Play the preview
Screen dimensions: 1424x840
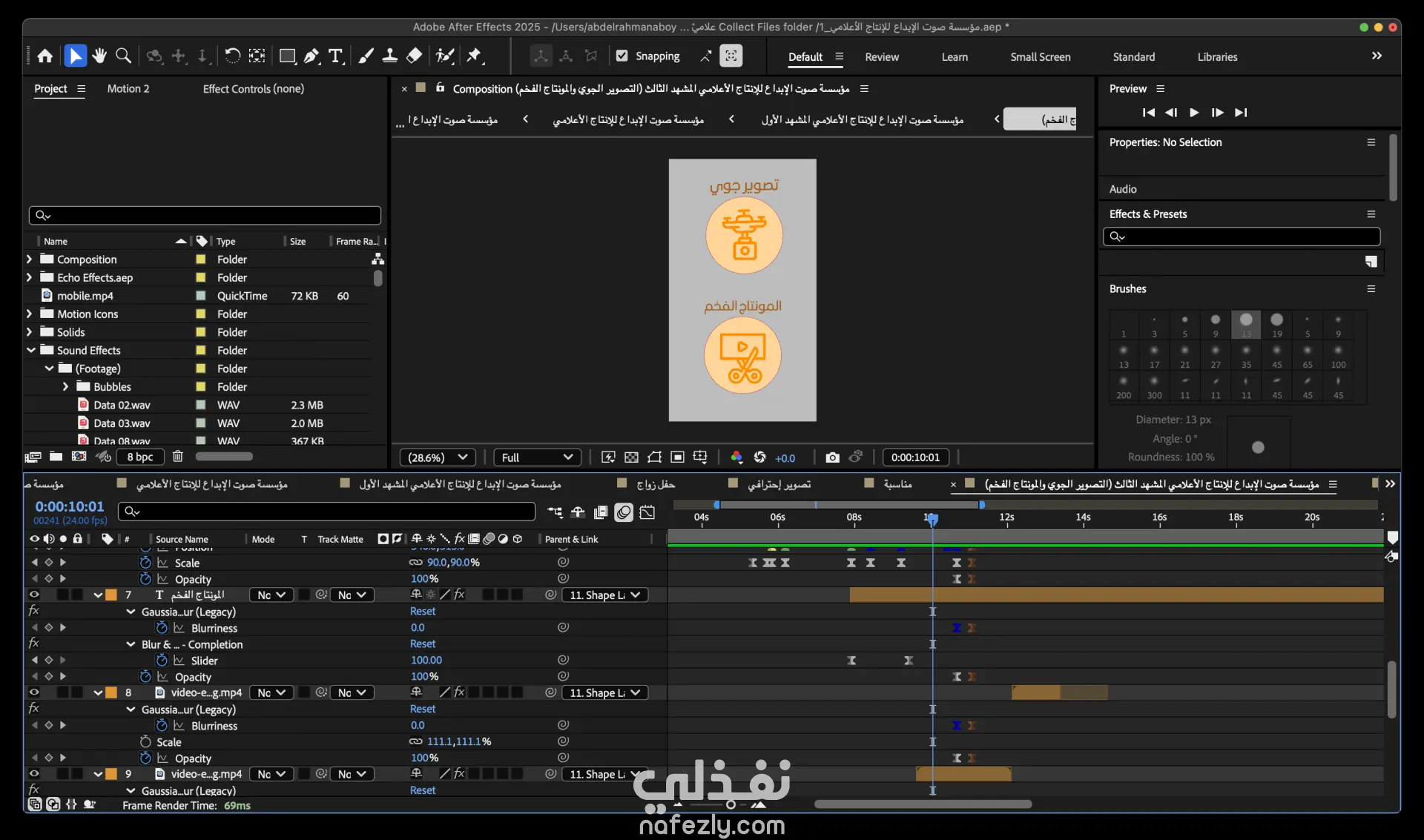click(1194, 113)
